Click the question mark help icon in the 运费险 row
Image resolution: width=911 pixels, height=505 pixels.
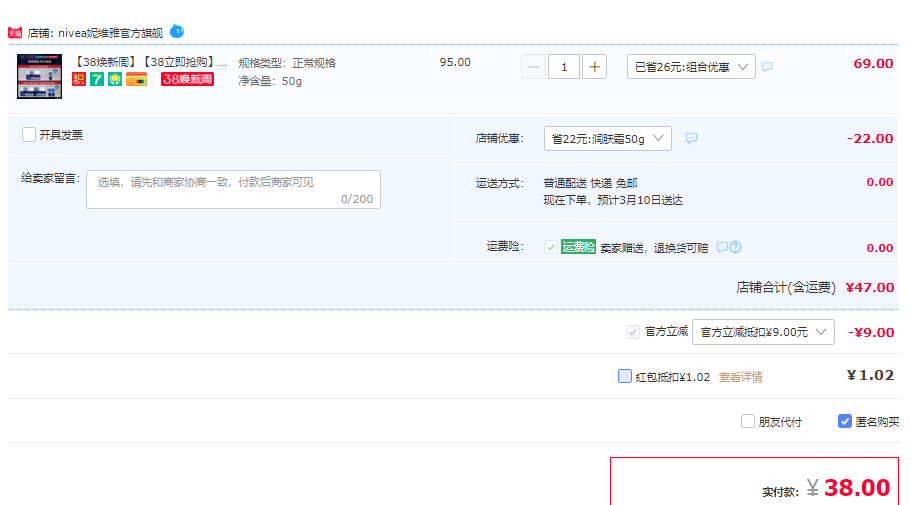(x=736, y=248)
